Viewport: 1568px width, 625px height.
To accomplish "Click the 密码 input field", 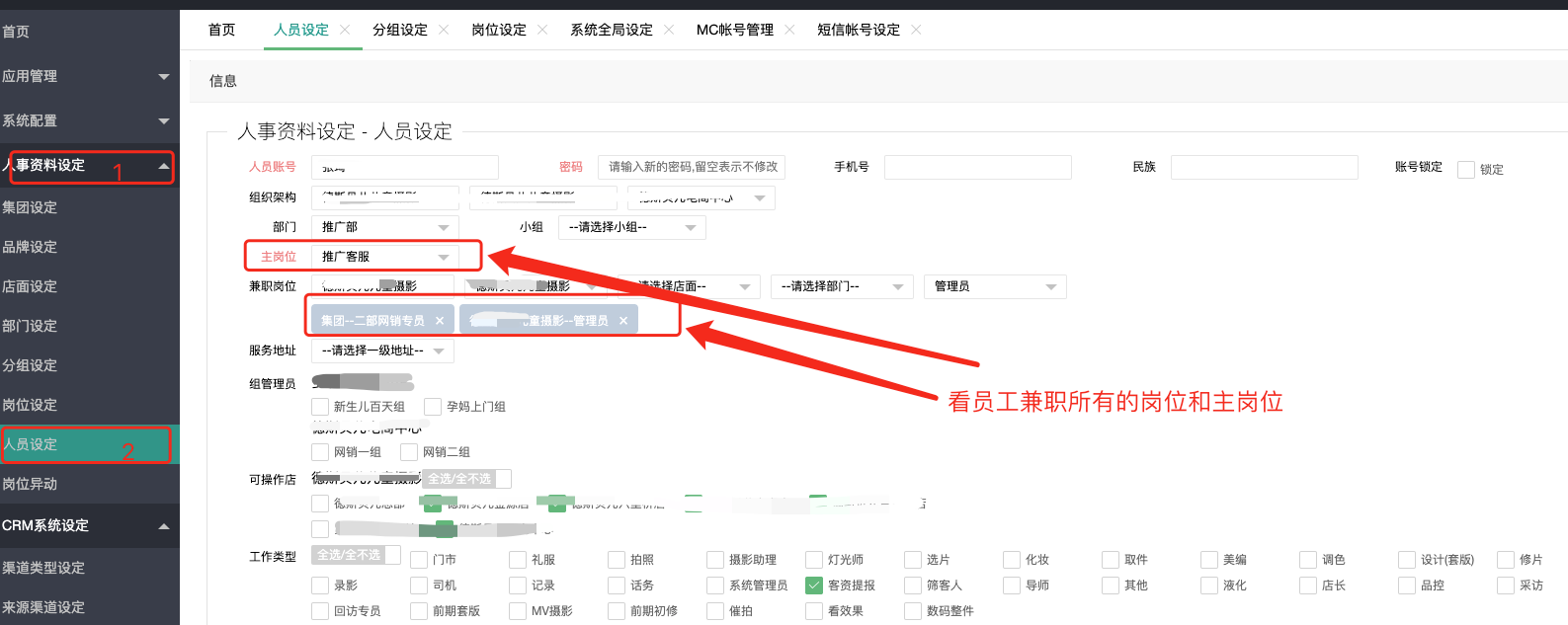I will point(691,167).
